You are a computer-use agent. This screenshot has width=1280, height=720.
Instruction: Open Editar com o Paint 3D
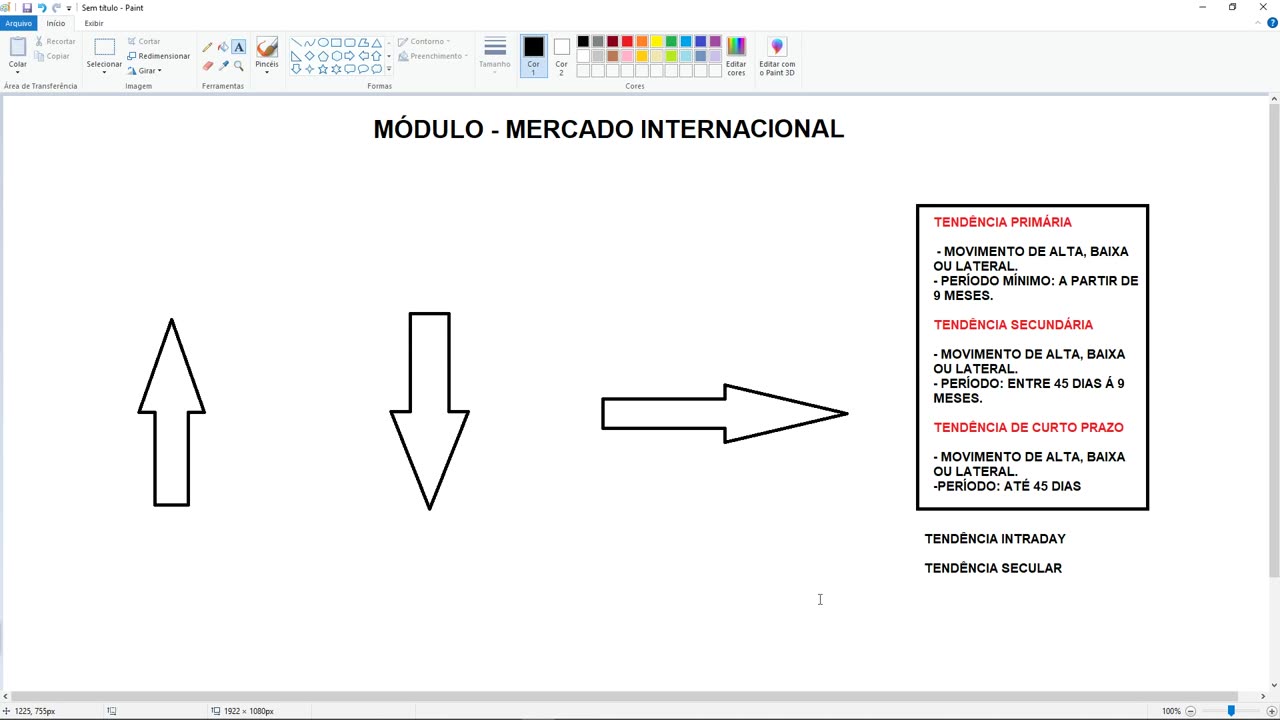[x=777, y=57]
